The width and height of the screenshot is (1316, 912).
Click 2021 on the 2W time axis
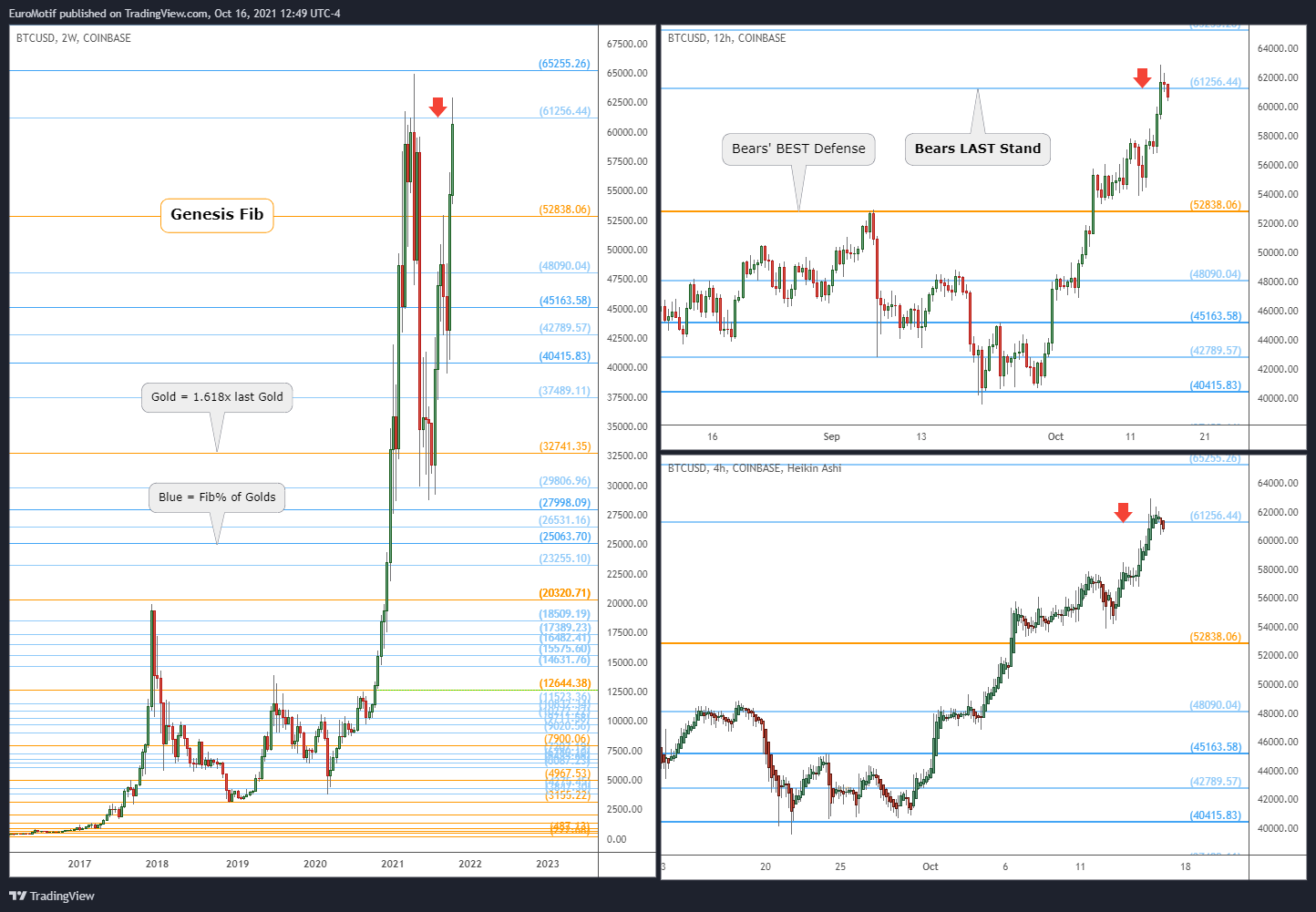pos(393,864)
